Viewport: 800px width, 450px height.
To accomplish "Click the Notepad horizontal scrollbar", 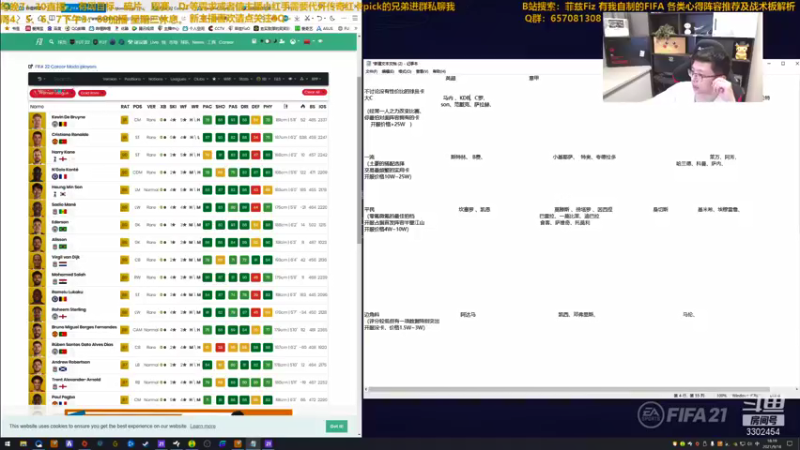I will click(569, 389).
